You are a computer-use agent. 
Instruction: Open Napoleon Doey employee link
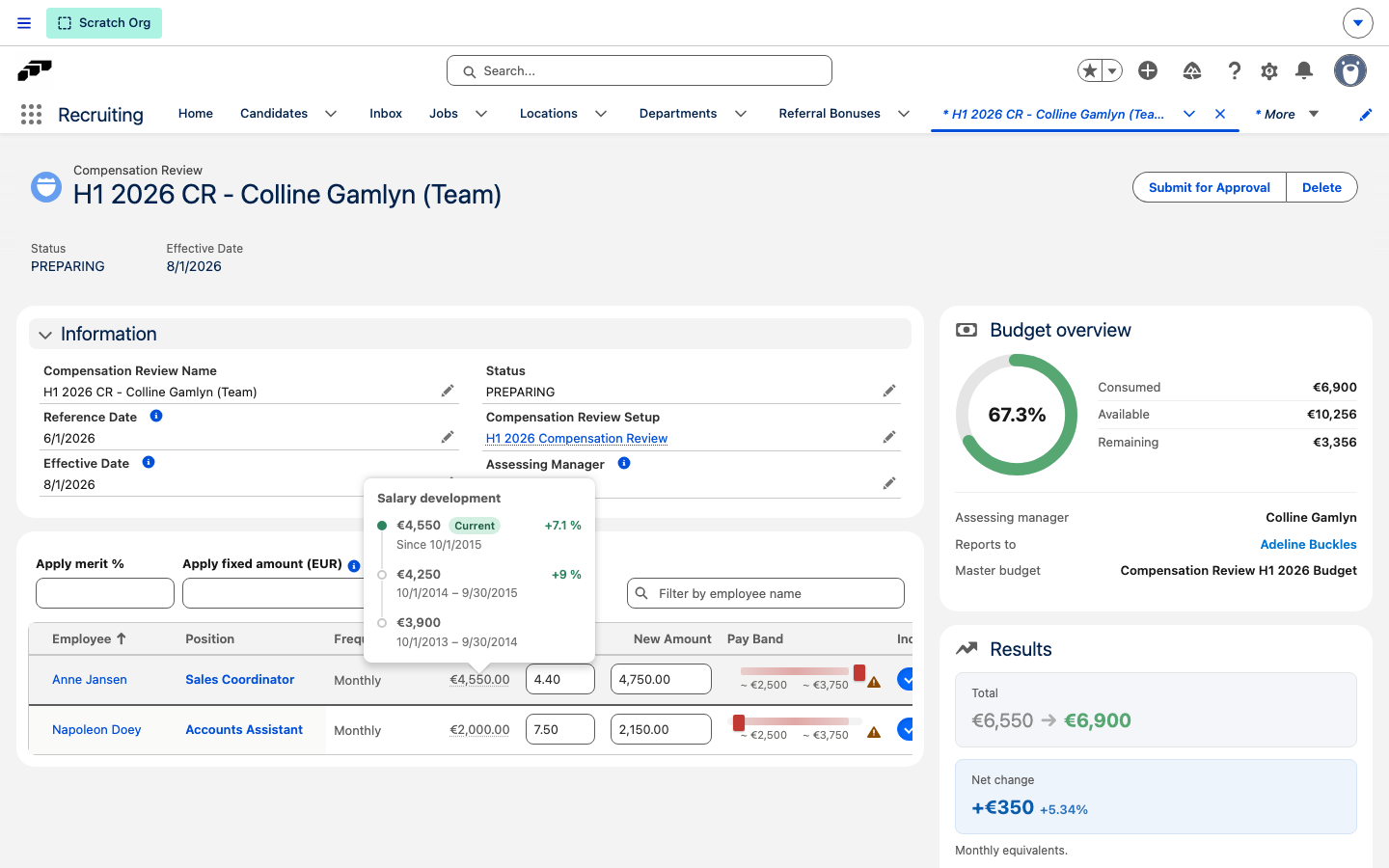[x=96, y=729]
